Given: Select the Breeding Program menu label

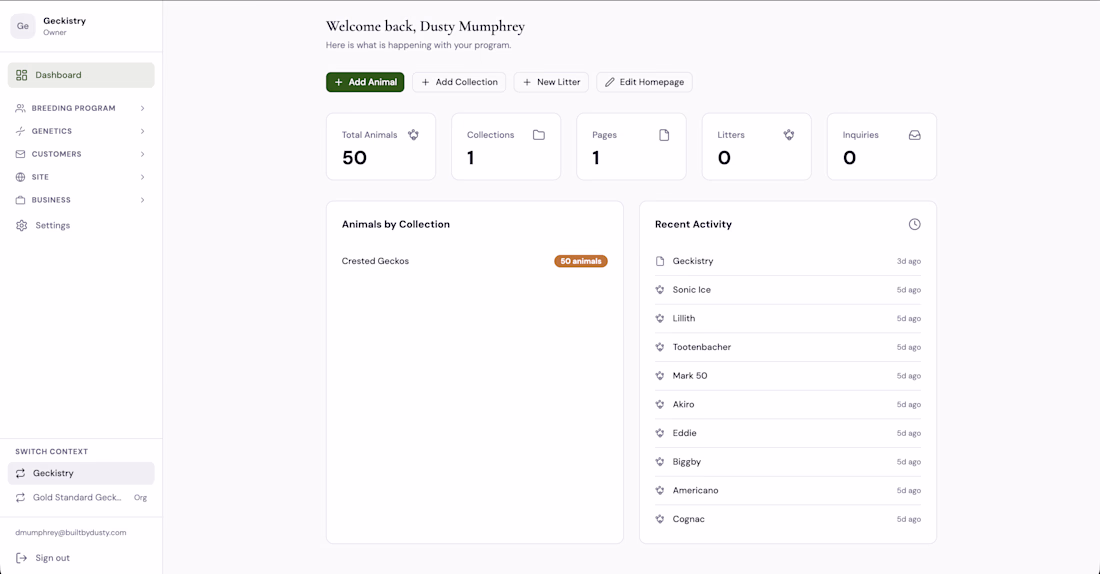Looking at the screenshot, I should click(74, 108).
